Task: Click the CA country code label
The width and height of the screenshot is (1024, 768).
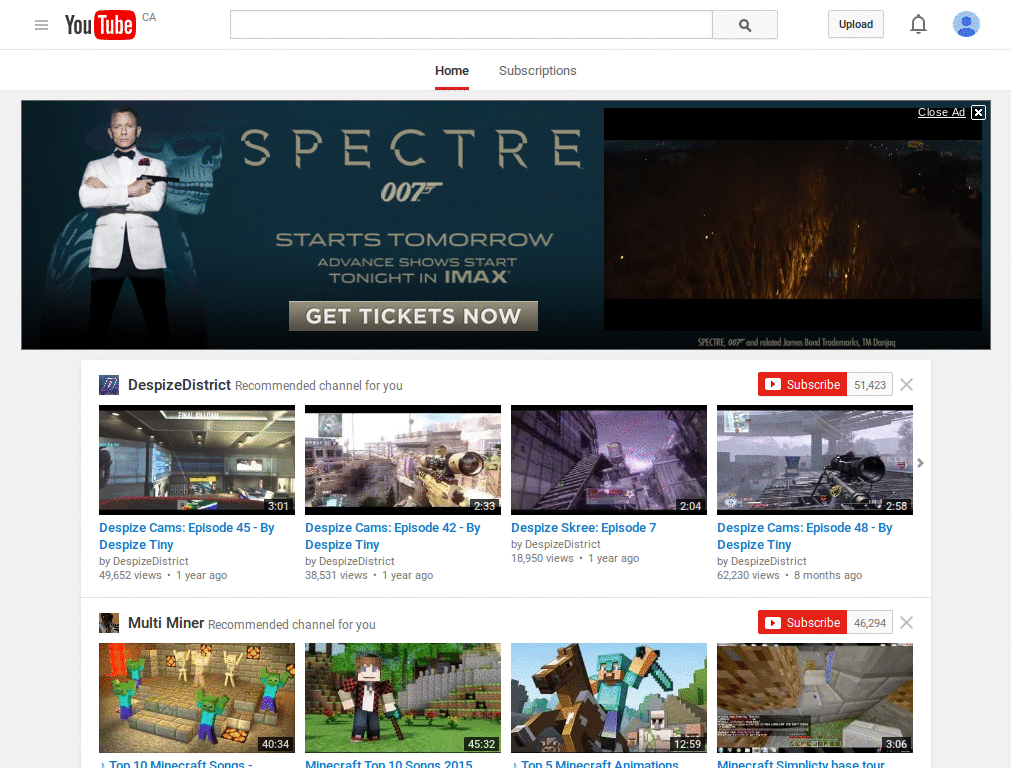Action: 149,17
